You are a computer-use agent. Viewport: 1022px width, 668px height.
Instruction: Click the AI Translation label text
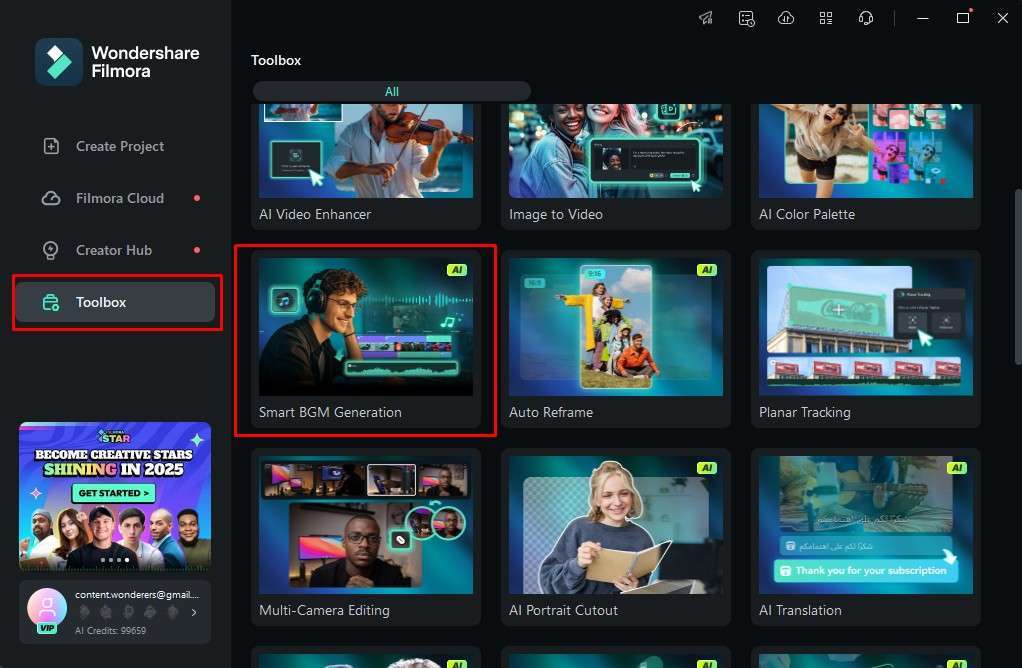[800, 611]
